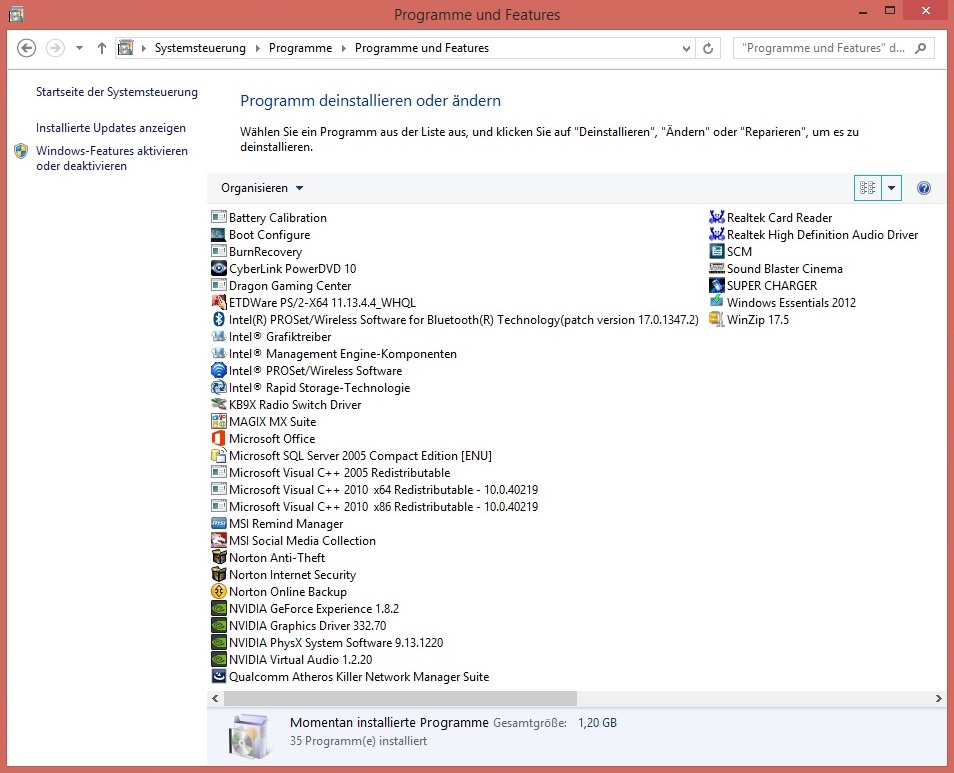The height and width of the screenshot is (773, 954).
Task: Click the KB9X Radio Switch Driver icon
Action: pos(218,404)
